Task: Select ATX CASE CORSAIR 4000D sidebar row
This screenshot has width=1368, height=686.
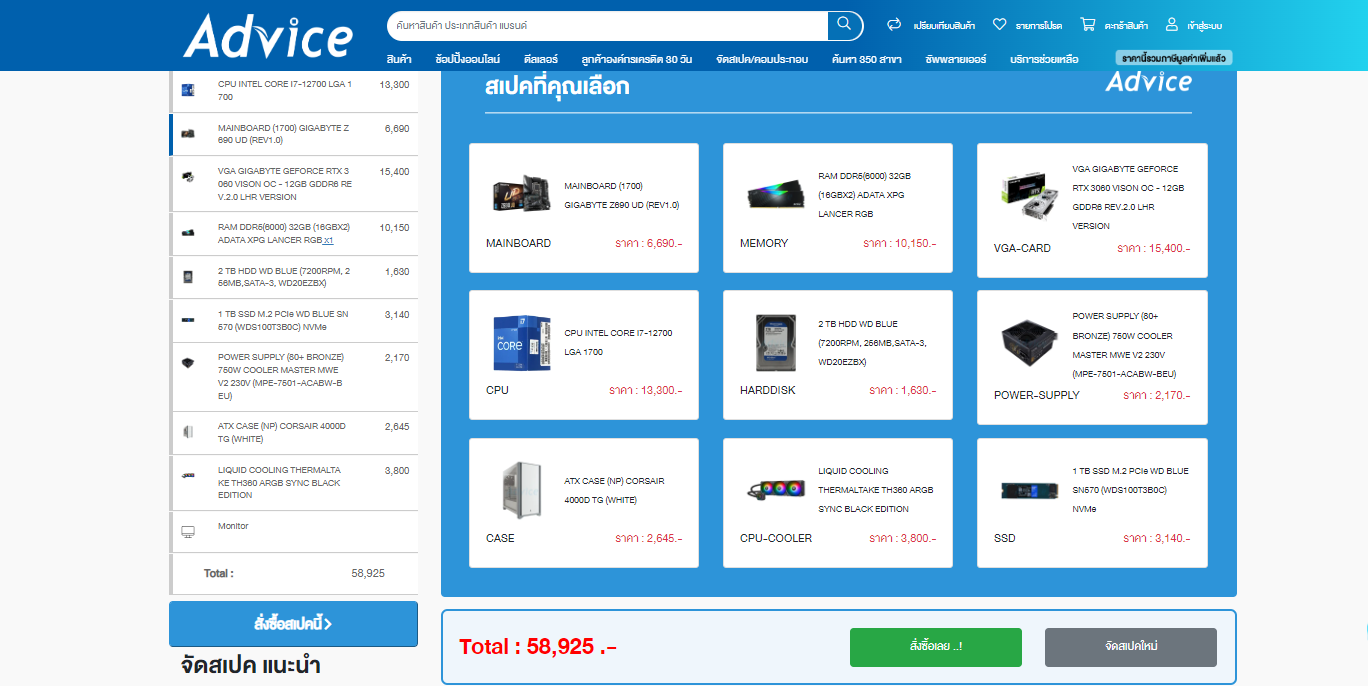Action: (294, 432)
